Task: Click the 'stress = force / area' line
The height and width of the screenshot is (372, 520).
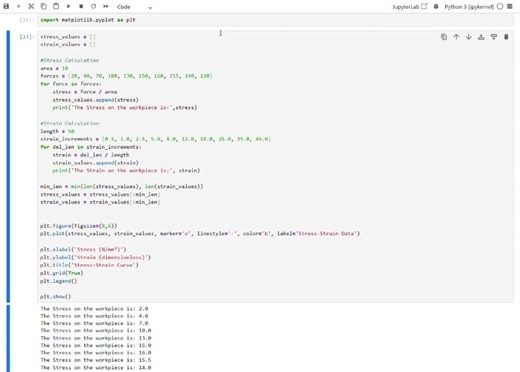Action: (x=85, y=92)
